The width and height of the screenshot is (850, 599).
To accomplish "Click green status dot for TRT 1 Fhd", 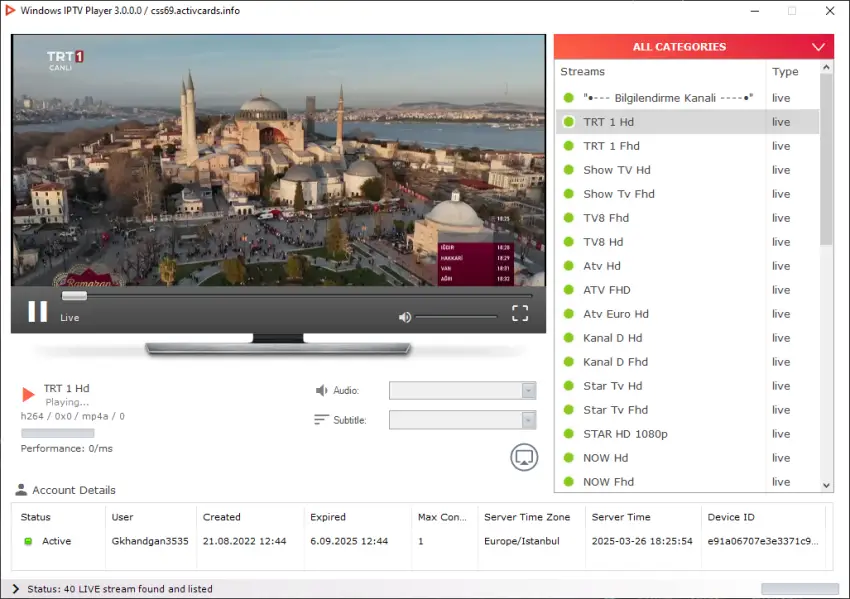I will [x=569, y=146].
